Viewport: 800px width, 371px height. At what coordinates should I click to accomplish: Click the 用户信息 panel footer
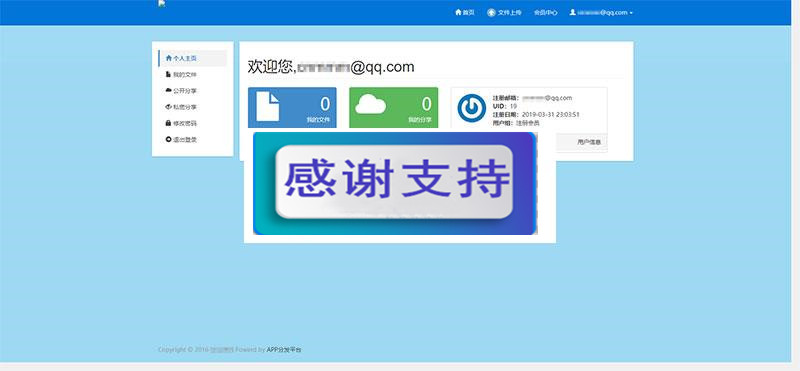(x=581, y=142)
